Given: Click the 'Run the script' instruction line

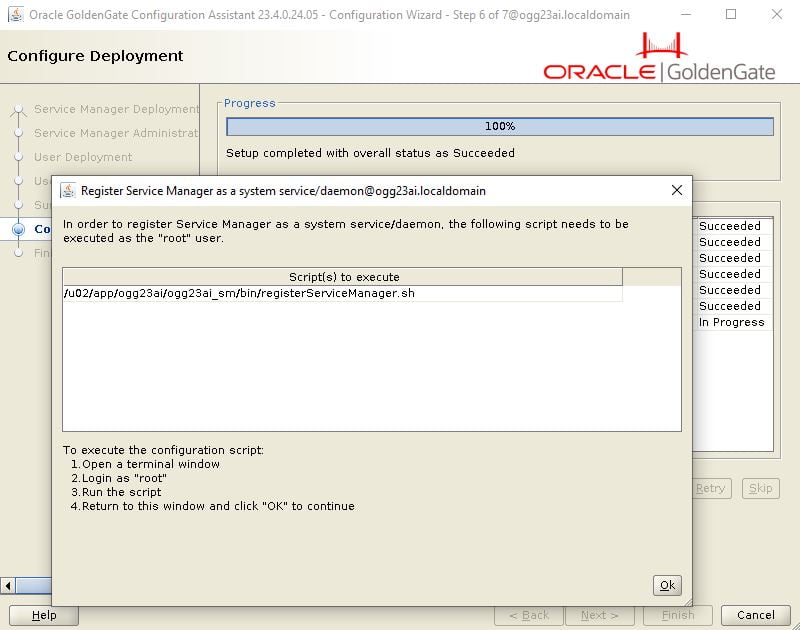Looking at the screenshot, I should point(116,492).
